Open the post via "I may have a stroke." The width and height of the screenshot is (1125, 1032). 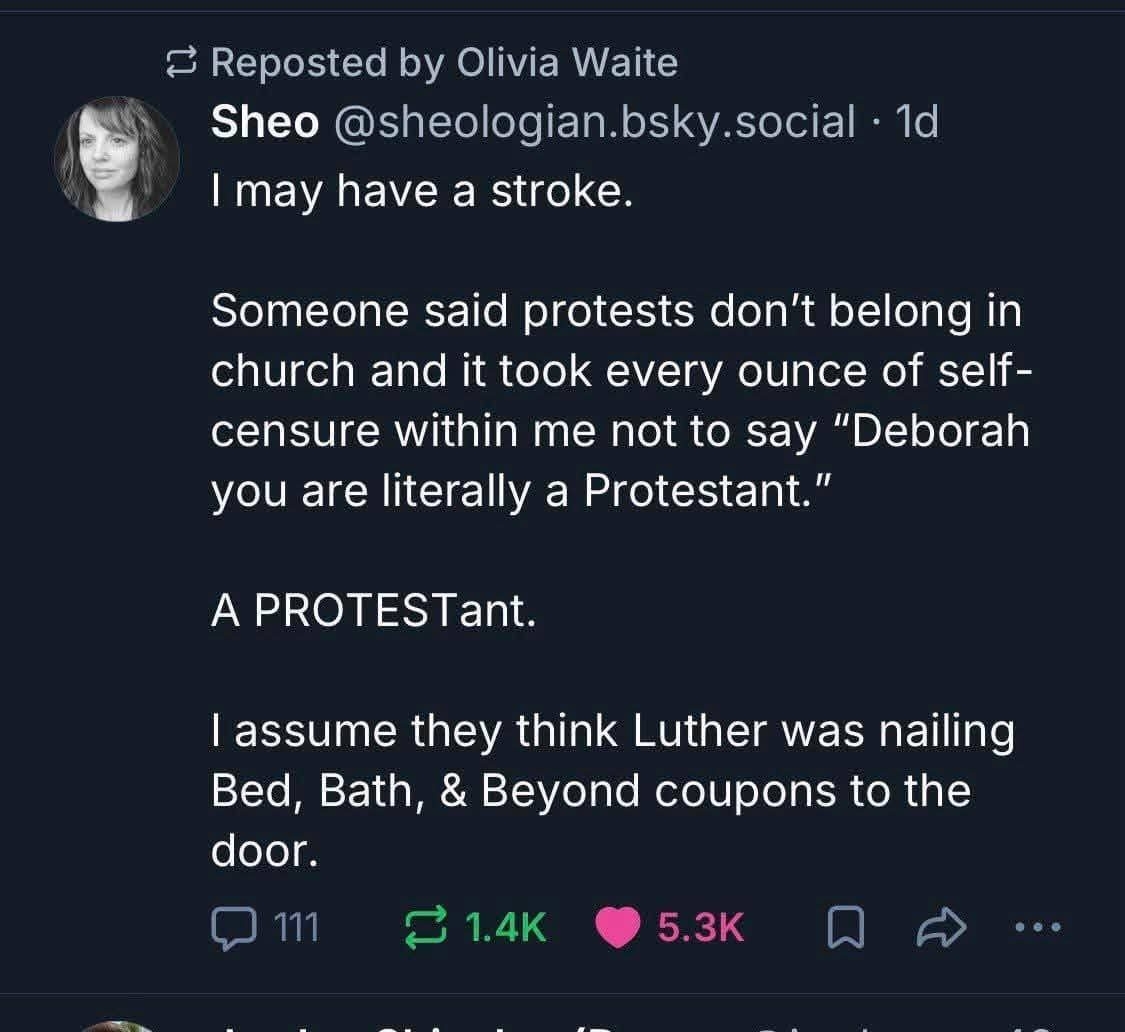coord(420,190)
